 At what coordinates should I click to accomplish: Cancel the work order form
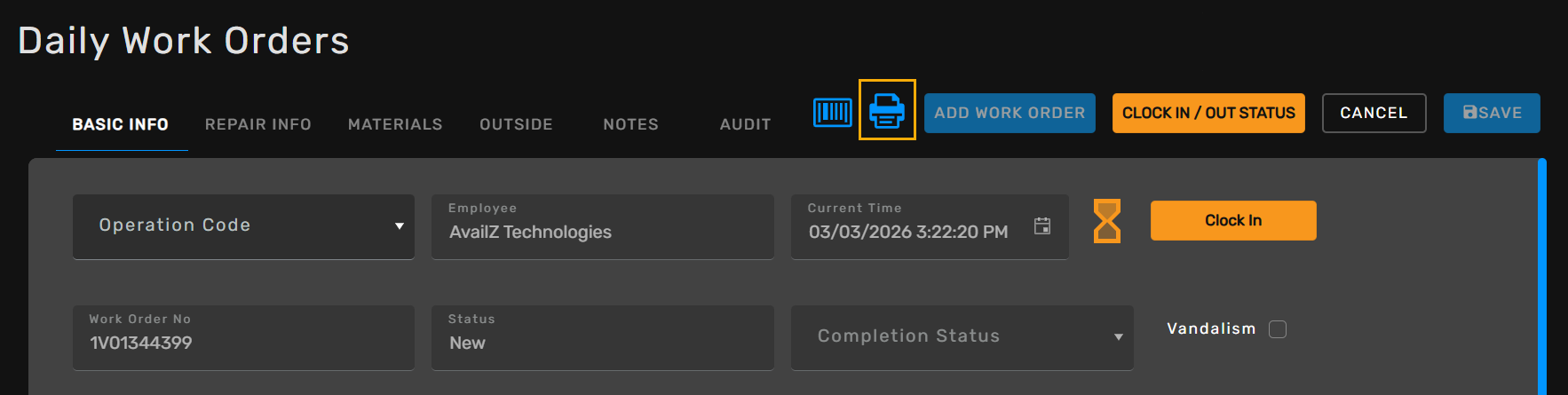(1373, 114)
